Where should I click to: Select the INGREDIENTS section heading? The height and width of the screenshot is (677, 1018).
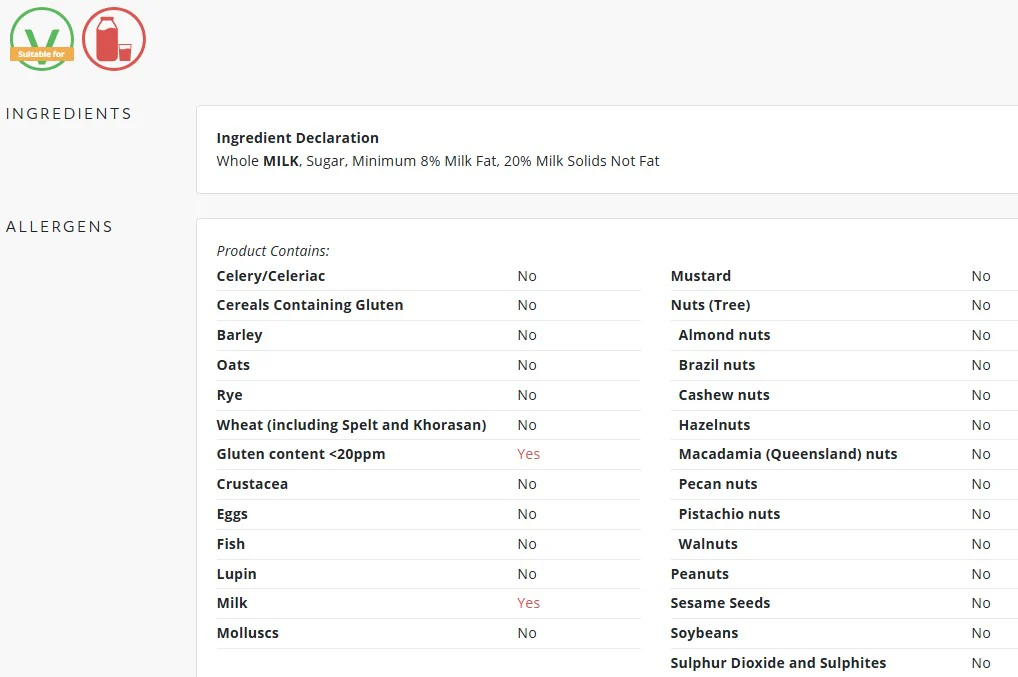pyautogui.click(x=69, y=114)
